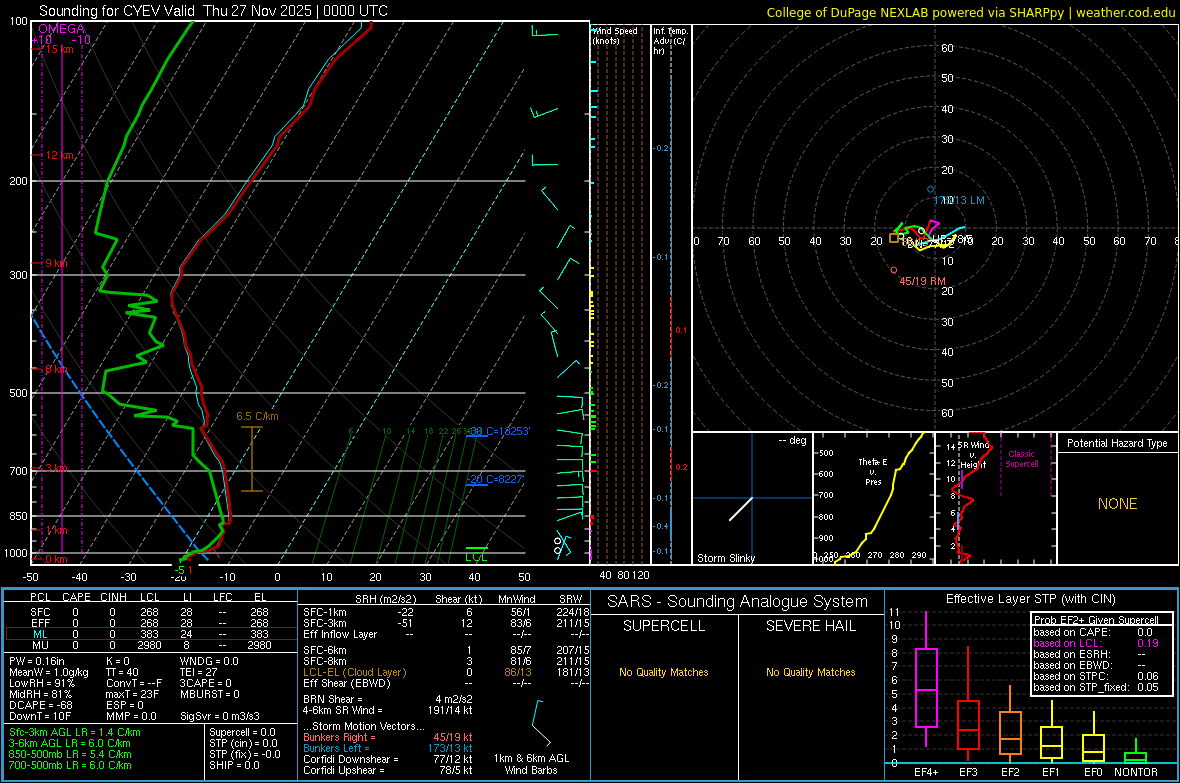The image size is (1180, 783).
Task: Click the 'LowRH = 91%' value
Action: 41,683
